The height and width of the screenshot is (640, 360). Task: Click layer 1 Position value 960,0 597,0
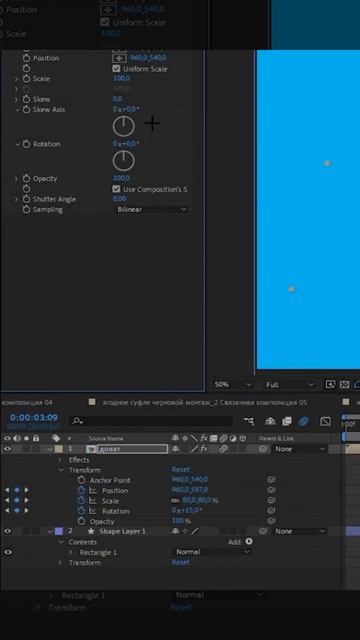[x=190, y=490]
